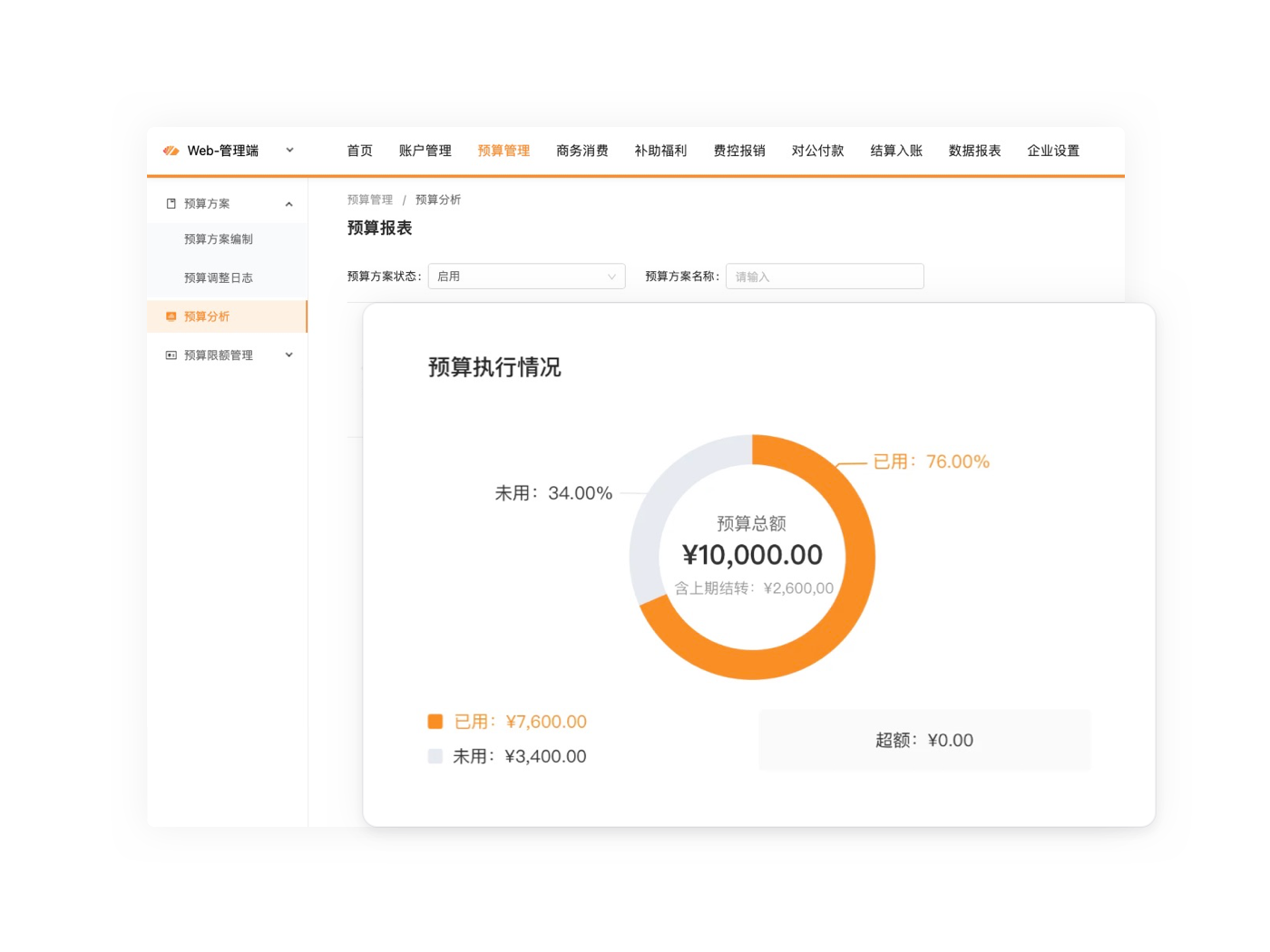Click the orange Web-管理端 logo icon
This screenshot has width=1270, height=952.
click(171, 151)
